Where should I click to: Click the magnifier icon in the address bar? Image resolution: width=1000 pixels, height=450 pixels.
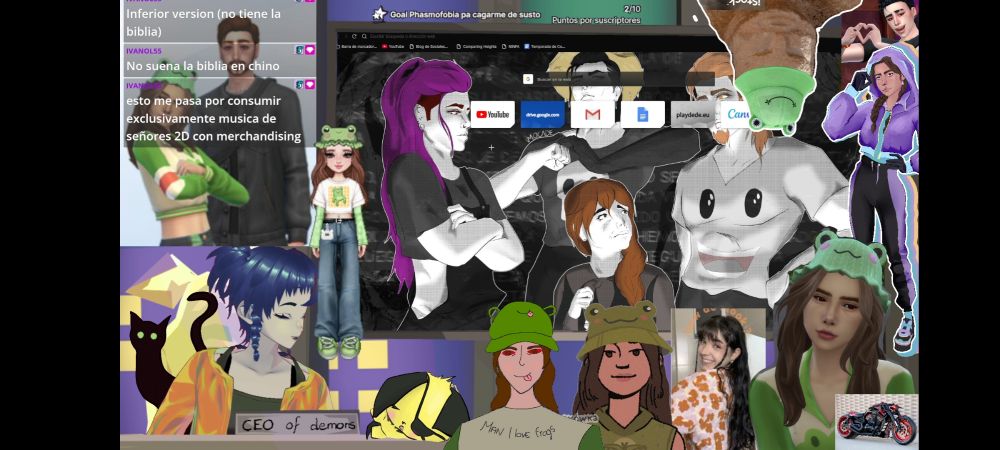click(x=364, y=36)
